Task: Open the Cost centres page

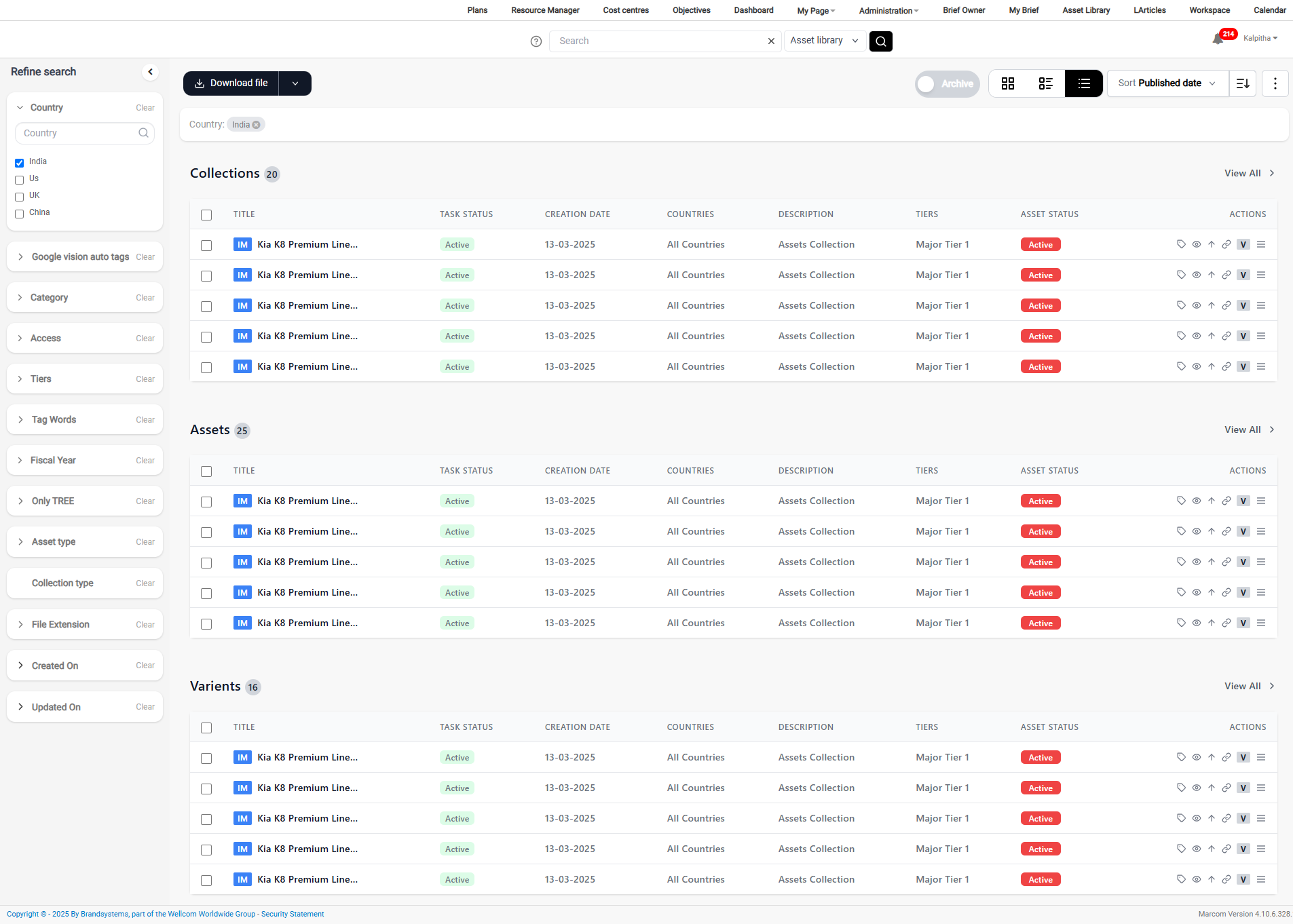Action: (626, 10)
